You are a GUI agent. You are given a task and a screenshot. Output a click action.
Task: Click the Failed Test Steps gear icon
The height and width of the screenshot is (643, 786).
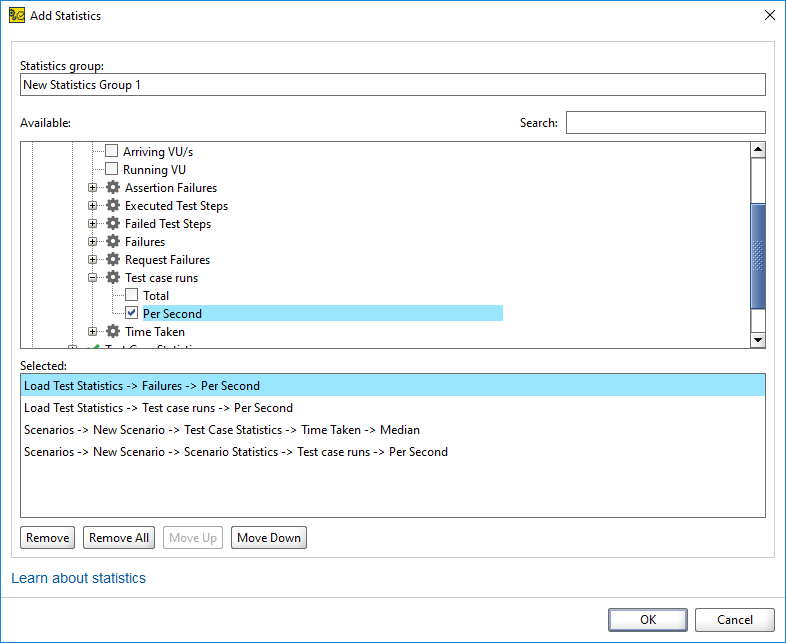click(x=113, y=224)
